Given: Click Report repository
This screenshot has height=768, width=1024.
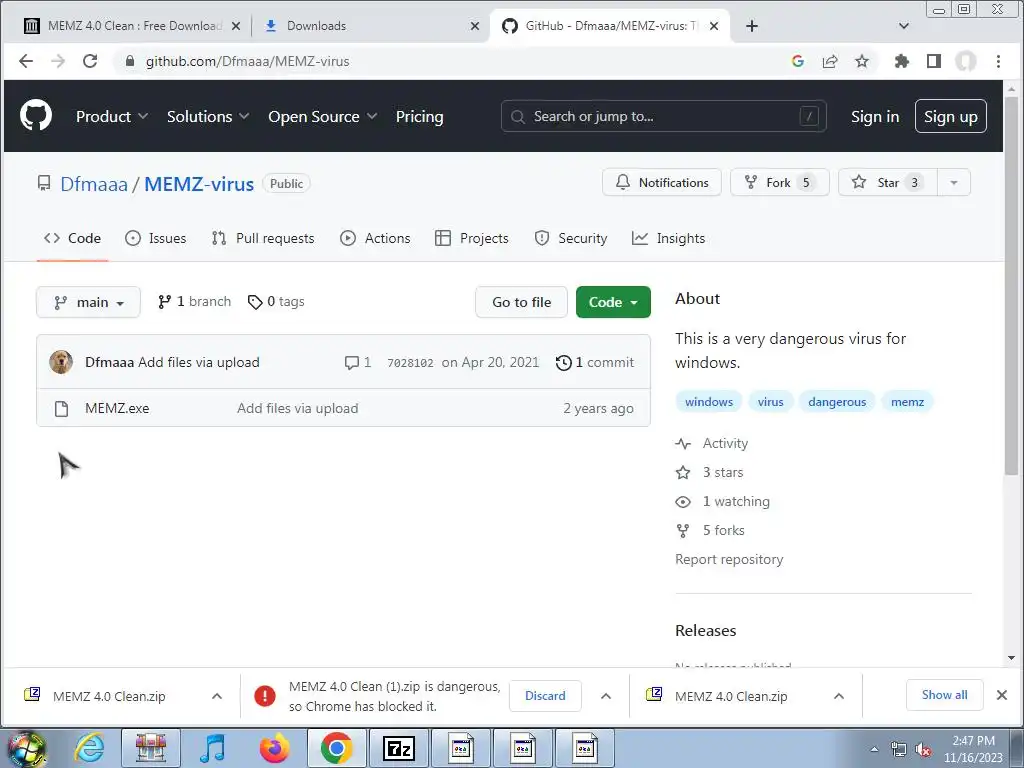Looking at the screenshot, I should pos(729,559).
